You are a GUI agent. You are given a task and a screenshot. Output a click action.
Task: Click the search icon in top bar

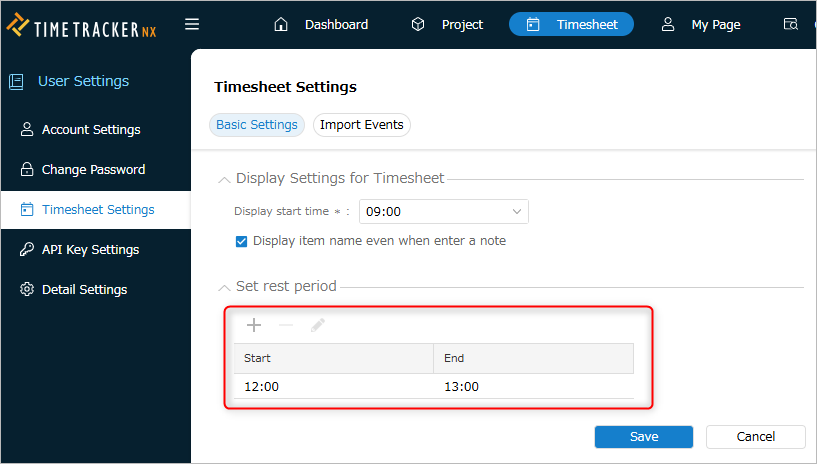[x=790, y=24]
